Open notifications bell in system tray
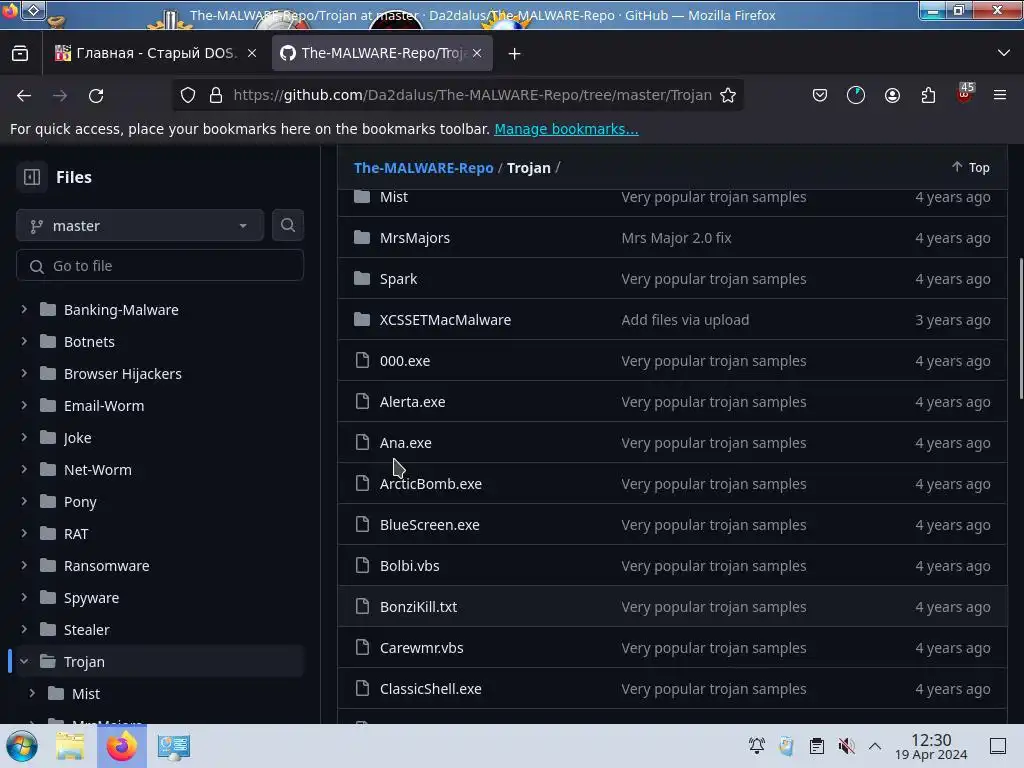The height and width of the screenshot is (768, 1024). [757, 746]
